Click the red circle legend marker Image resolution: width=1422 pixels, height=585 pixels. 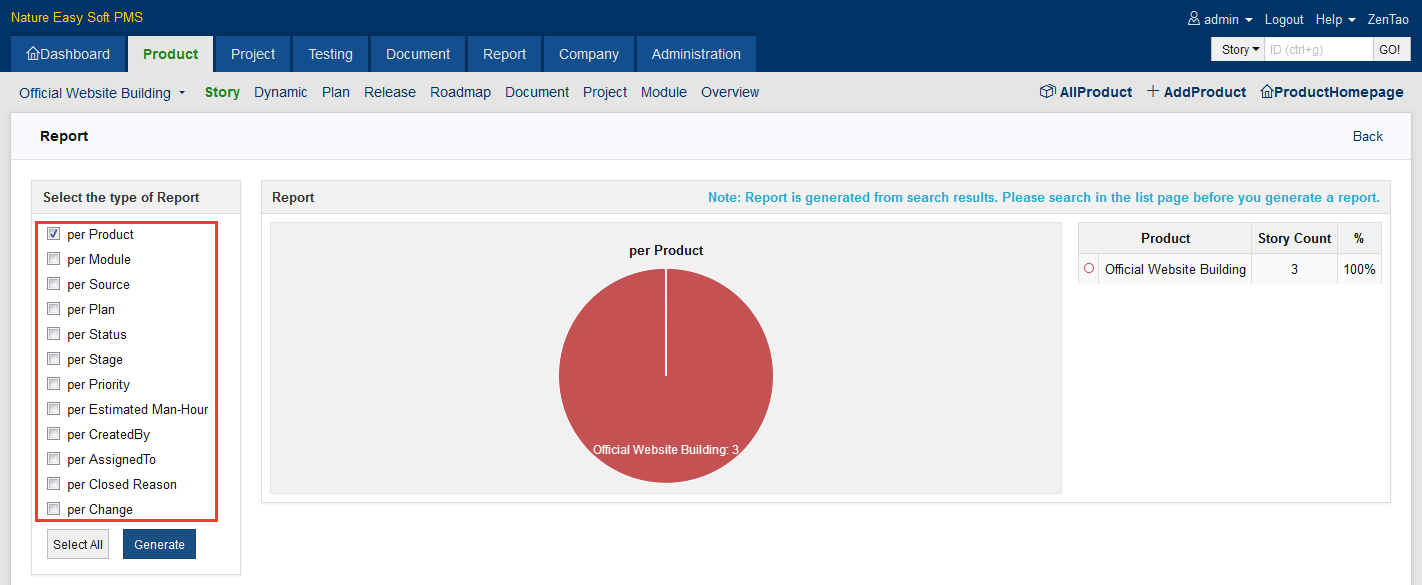[x=1089, y=269]
